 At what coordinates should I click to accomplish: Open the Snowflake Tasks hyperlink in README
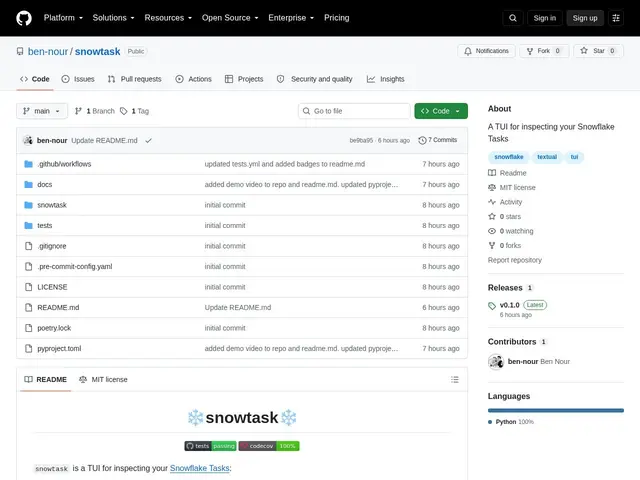[x=200, y=468]
